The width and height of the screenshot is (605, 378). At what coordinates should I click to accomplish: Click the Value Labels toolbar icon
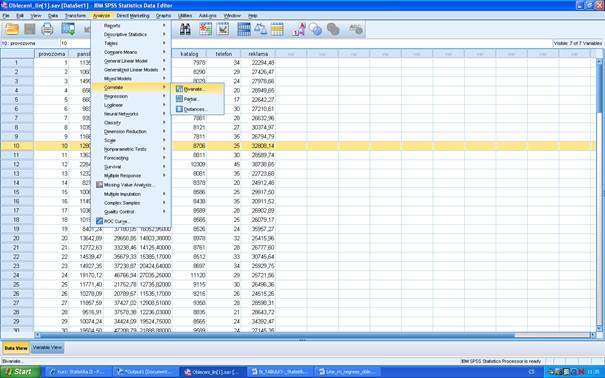298,29
